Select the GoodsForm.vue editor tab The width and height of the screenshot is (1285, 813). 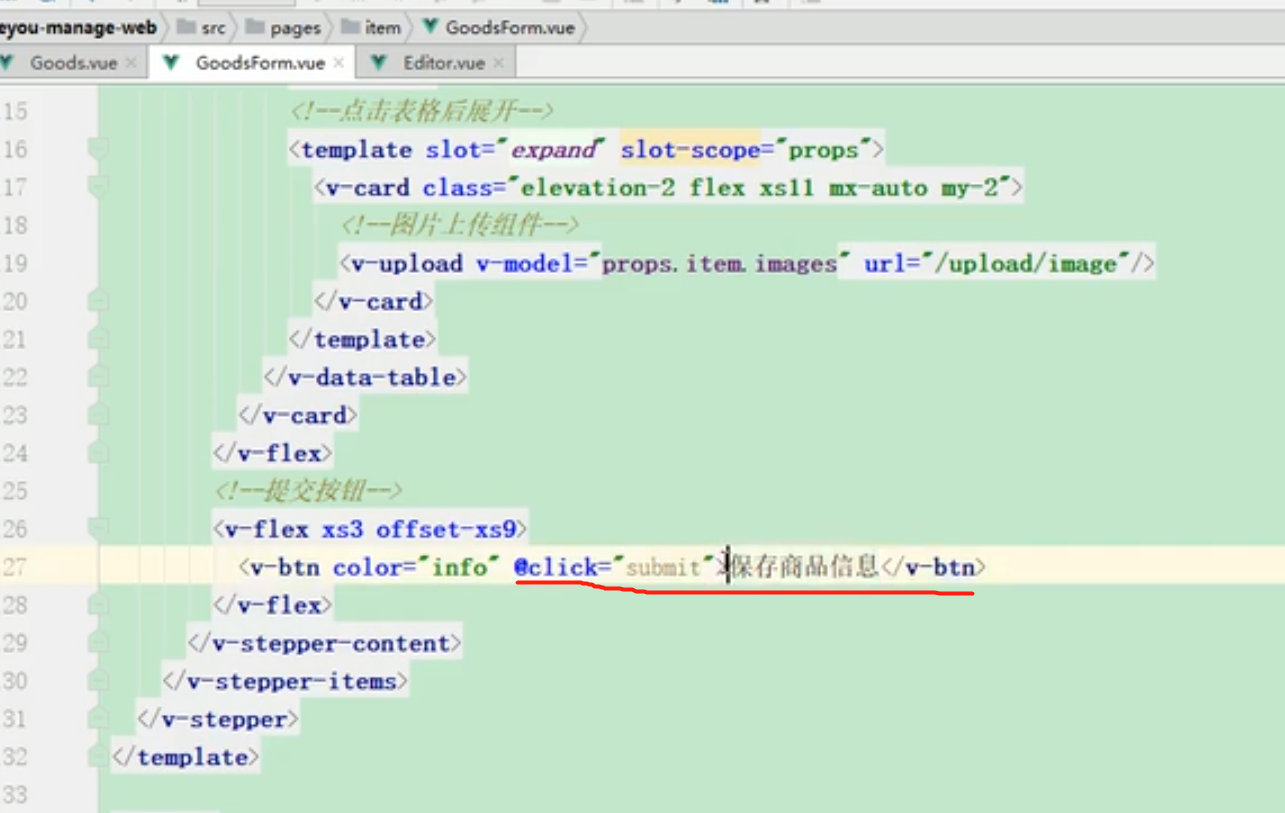click(260, 63)
